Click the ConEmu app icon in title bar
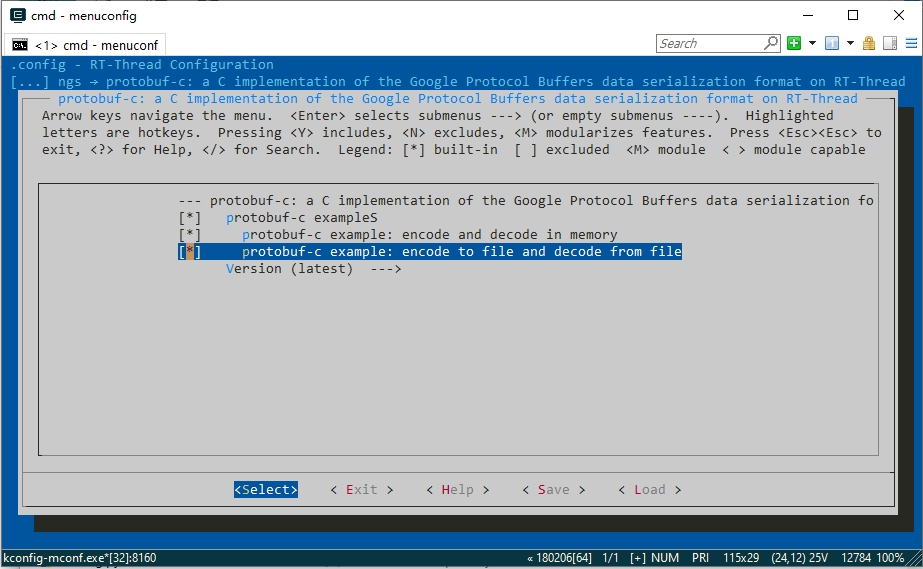Viewport: 923px width, 569px height. click(x=17, y=15)
